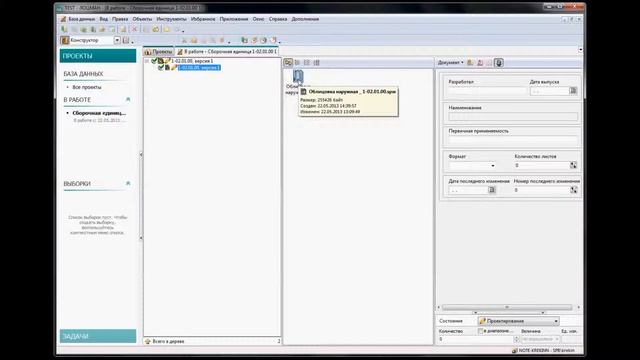Click the Разработал input field

[x=488, y=91]
